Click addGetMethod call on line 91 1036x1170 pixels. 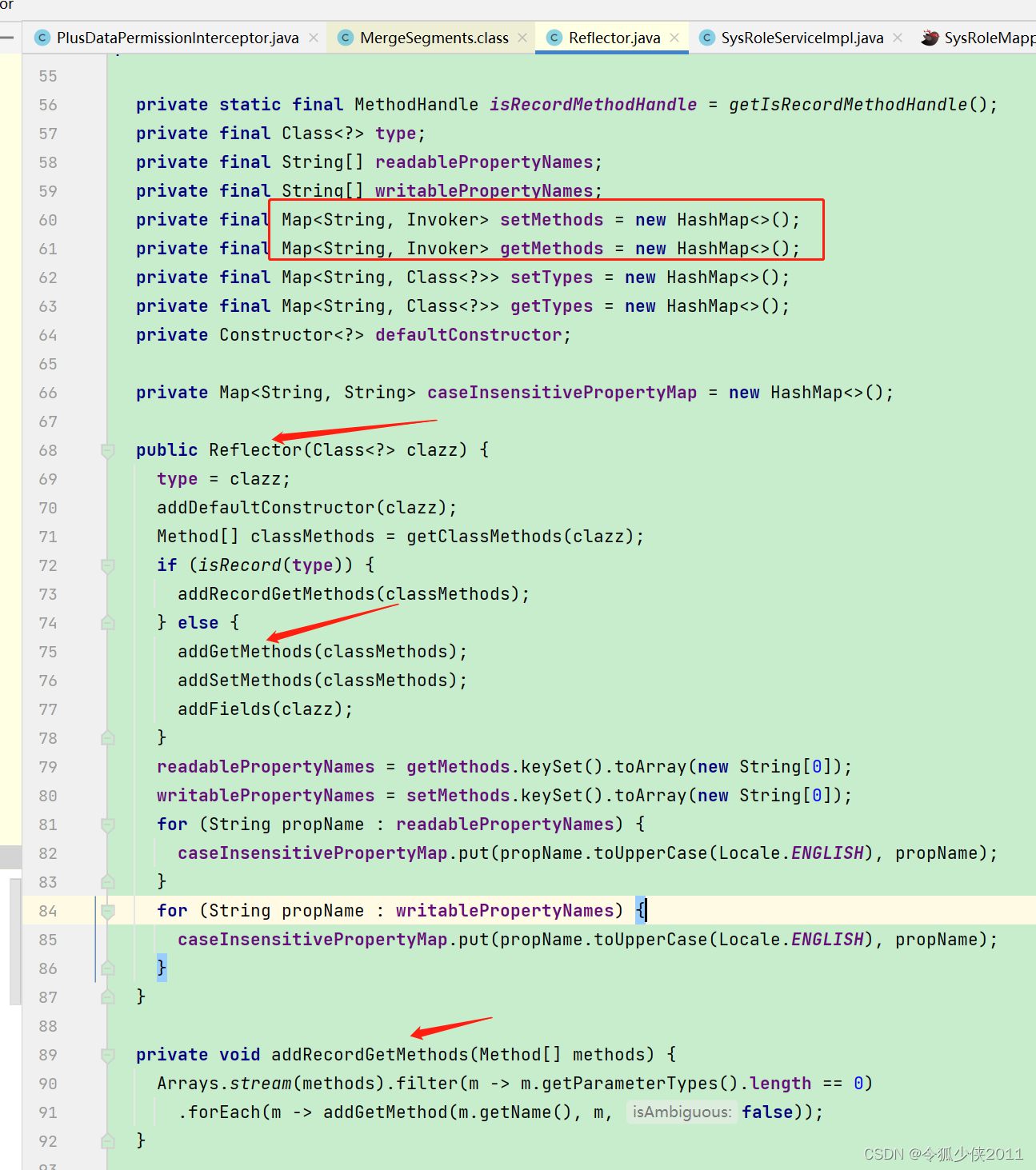[x=386, y=1112]
